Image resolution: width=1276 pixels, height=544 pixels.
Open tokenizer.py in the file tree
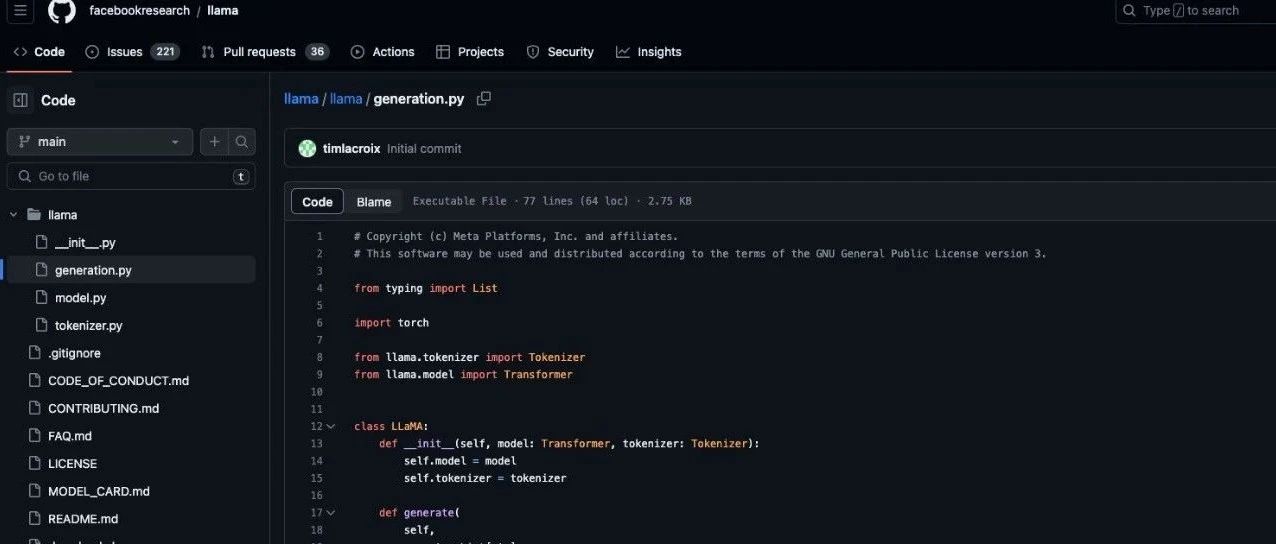pyautogui.click(x=88, y=326)
